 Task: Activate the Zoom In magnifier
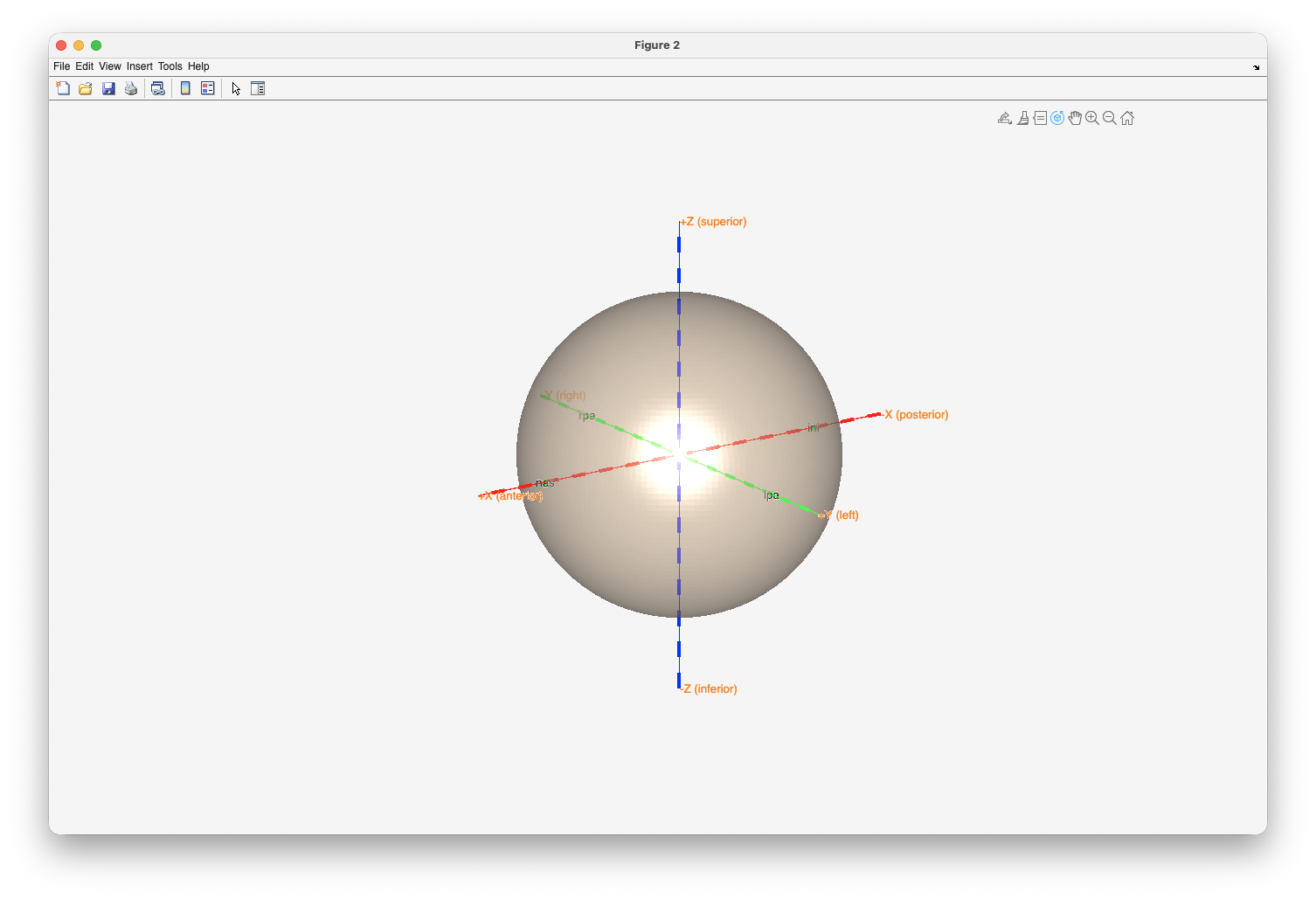(1092, 118)
